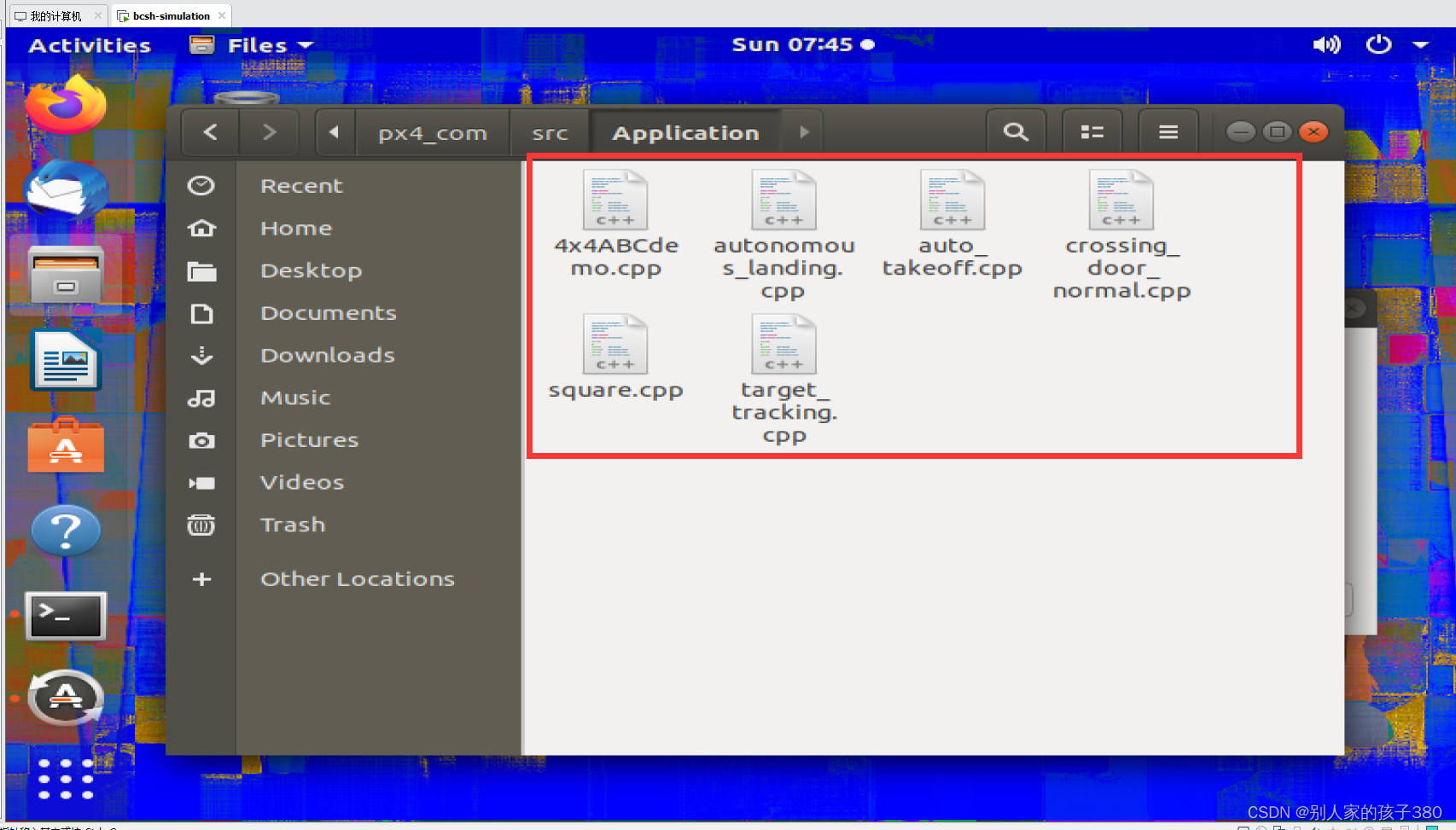Click the Downloads arrow icon in sidebar

coord(201,355)
